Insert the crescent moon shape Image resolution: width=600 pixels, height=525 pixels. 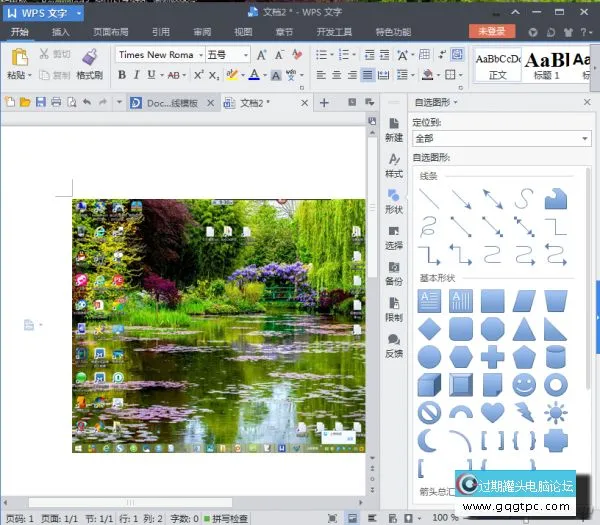pyautogui.click(x=429, y=440)
